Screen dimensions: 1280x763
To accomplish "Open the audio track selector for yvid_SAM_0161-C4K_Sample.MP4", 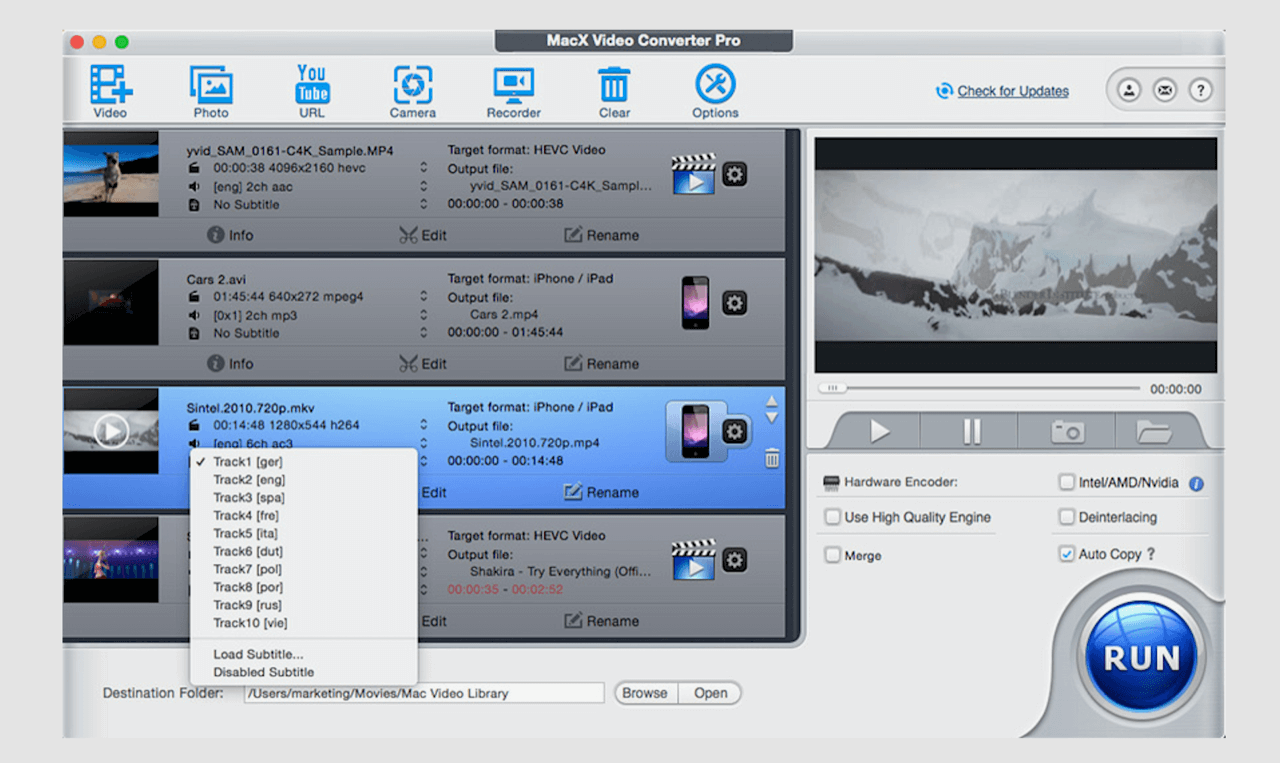I will click(x=423, y=186).
